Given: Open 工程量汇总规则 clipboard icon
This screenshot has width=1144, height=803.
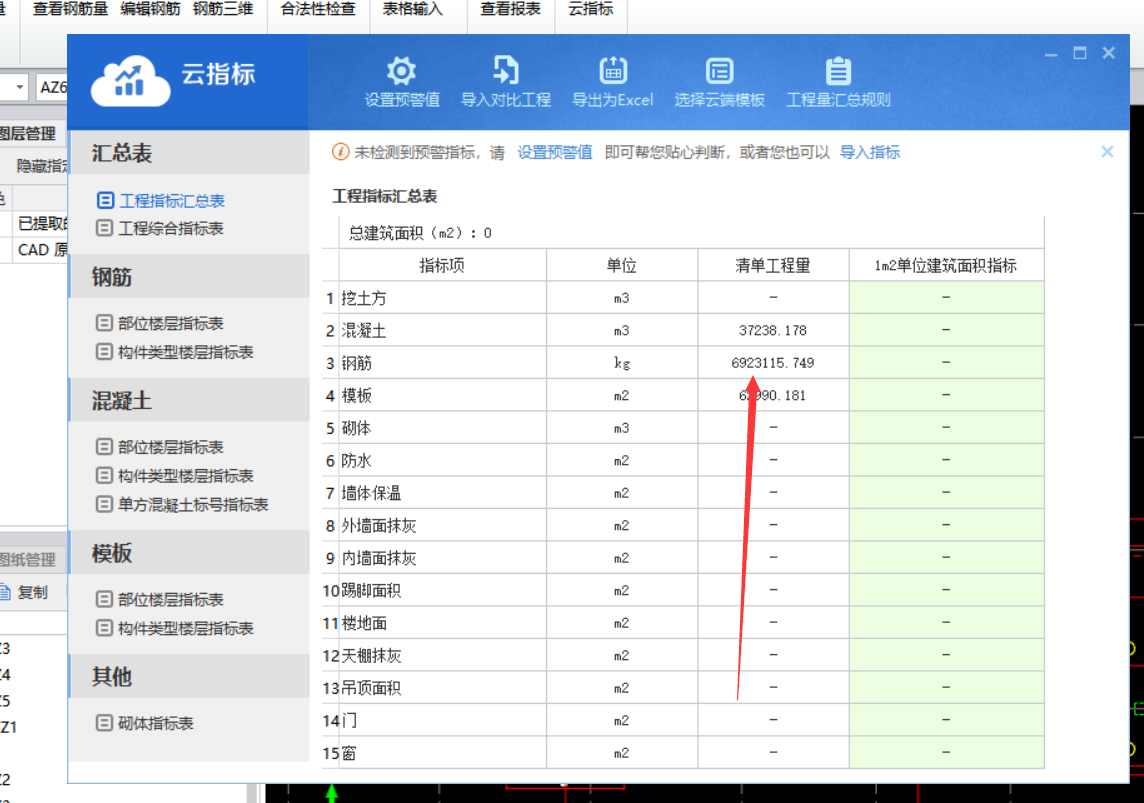Looking at the screenshot, I should click(838, 71).
